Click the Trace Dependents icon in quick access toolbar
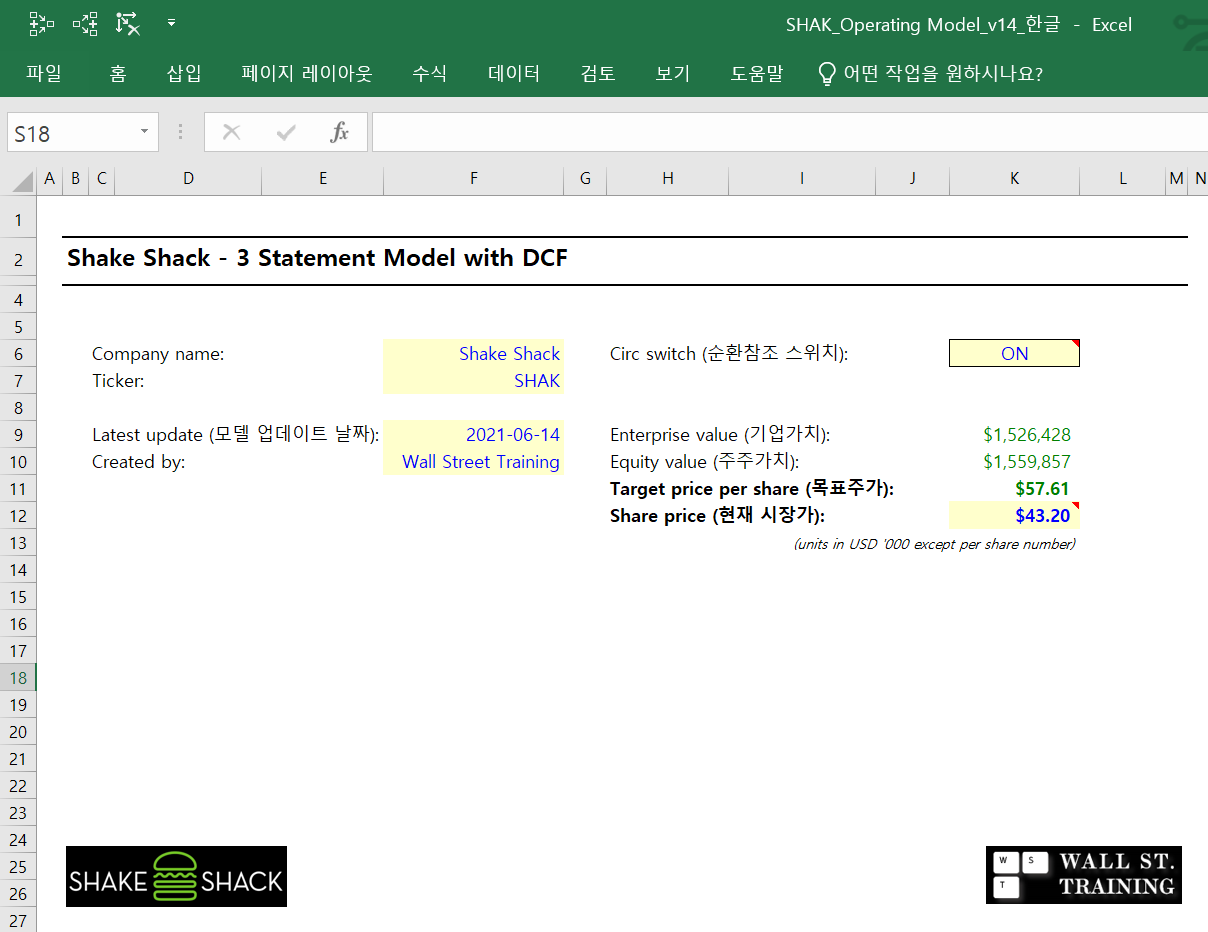1208x932 pixels. 85,24
